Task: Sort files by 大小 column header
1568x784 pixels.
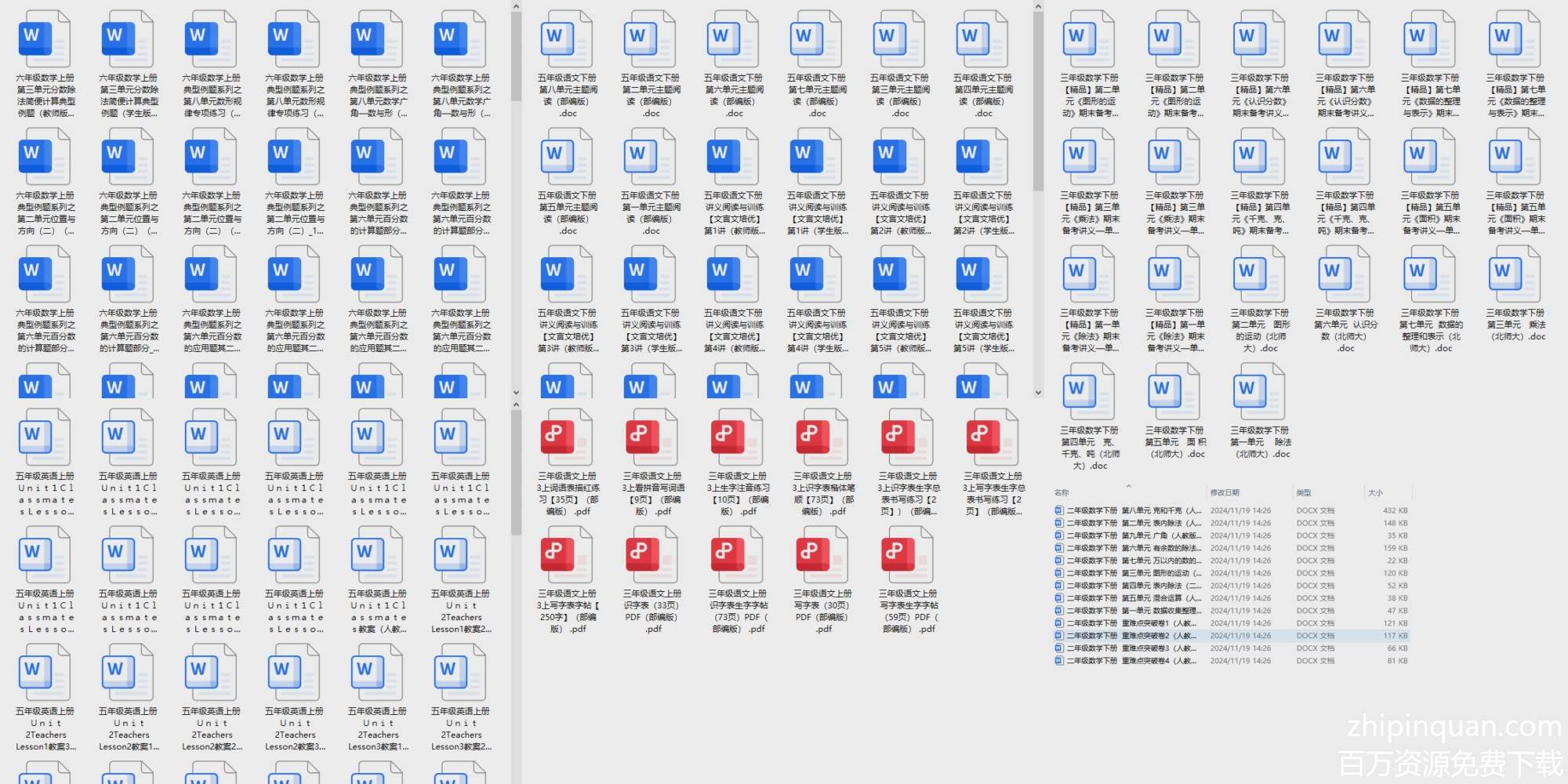Action: coord(1375,492)
